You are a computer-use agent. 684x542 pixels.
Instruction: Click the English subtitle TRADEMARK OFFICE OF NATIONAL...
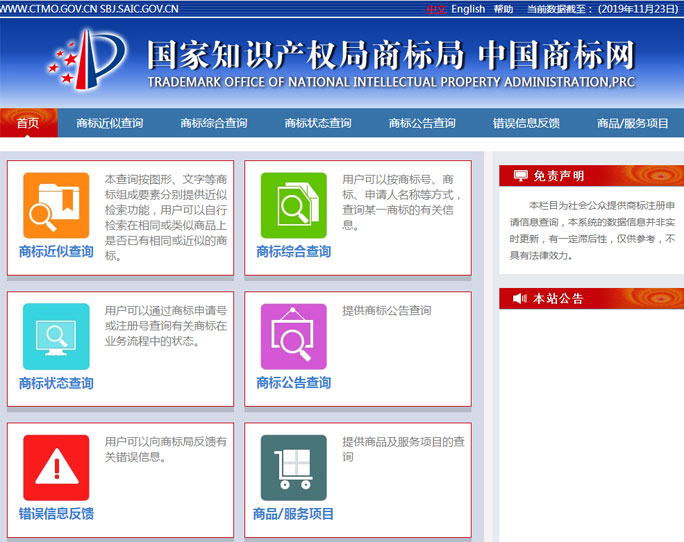(391, 82)
